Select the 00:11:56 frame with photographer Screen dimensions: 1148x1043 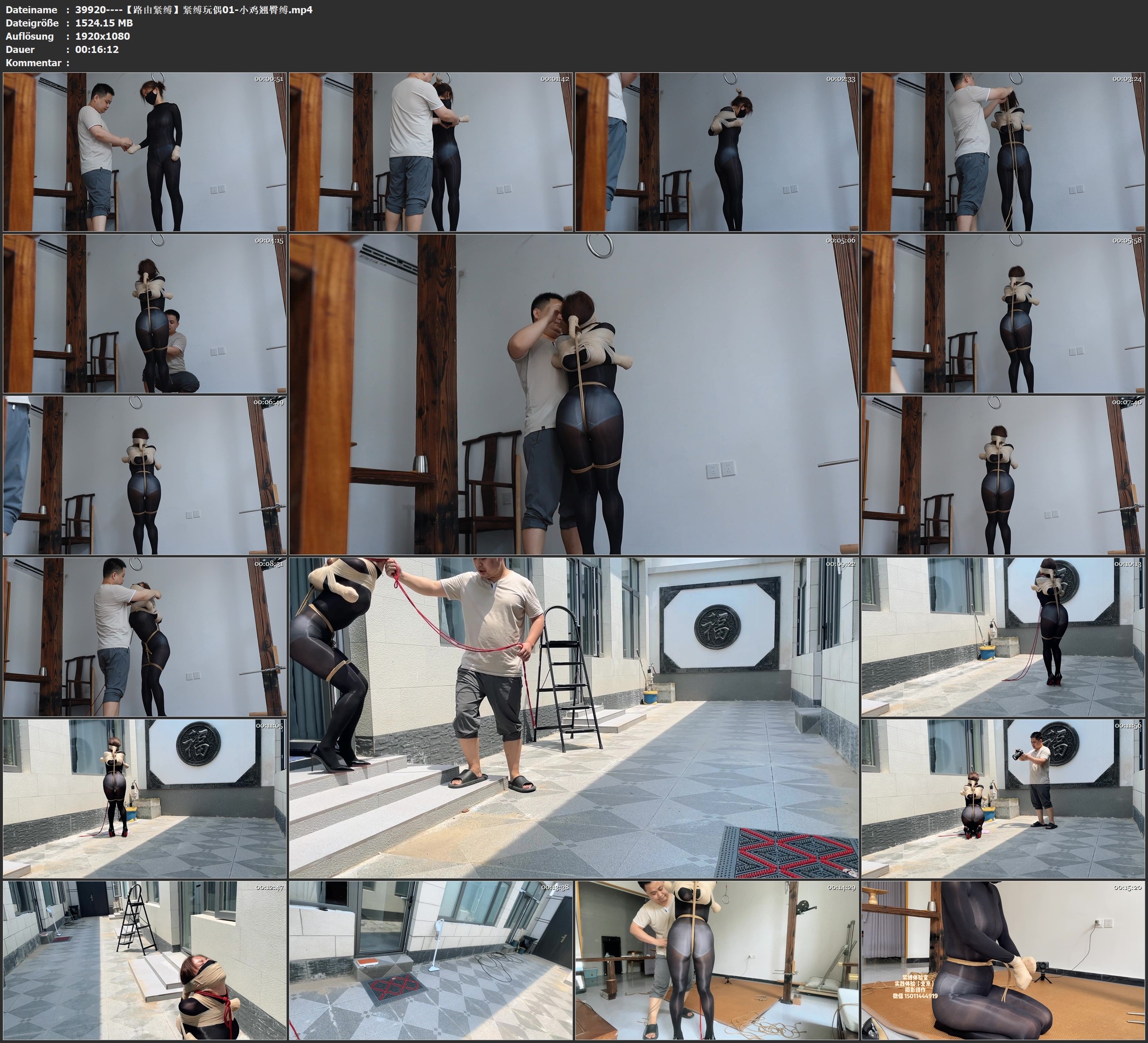click(1003, 798)
